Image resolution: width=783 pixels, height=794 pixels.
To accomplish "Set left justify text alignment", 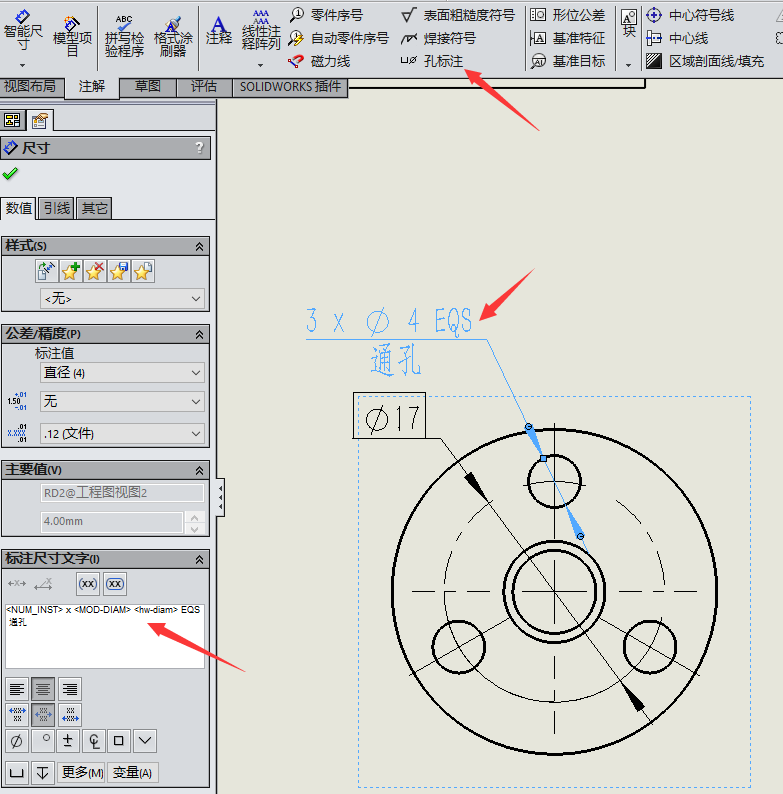I will (x=17, y=689).
